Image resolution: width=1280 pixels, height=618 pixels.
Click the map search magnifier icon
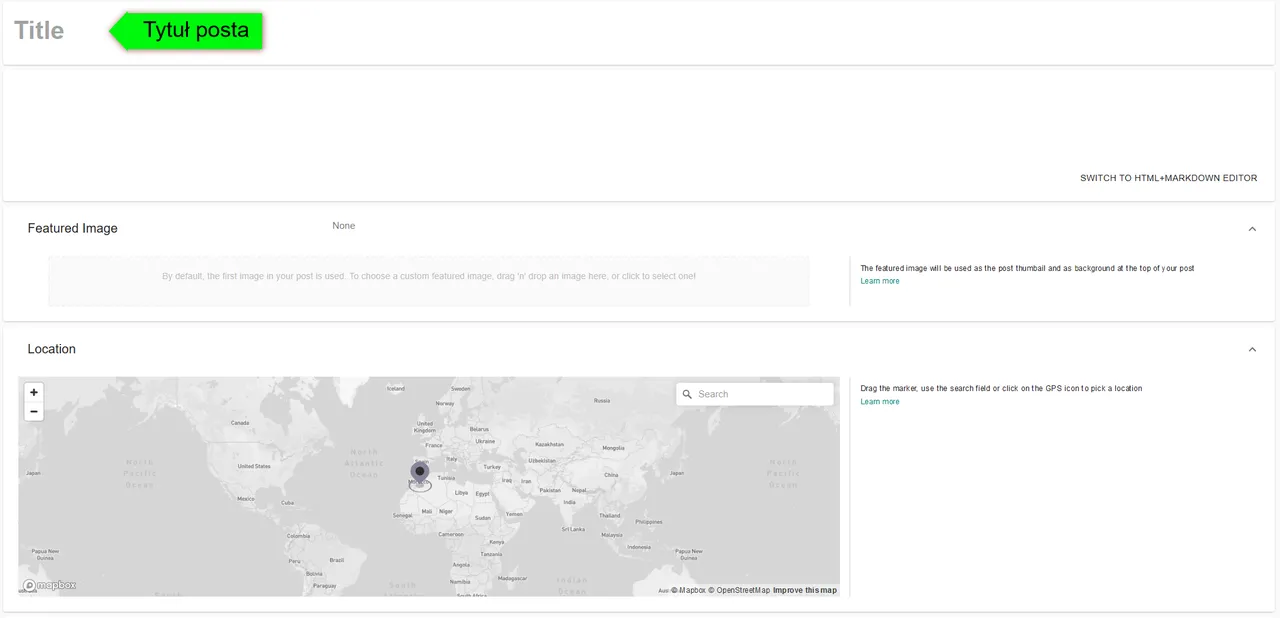(x=687, y=394)
